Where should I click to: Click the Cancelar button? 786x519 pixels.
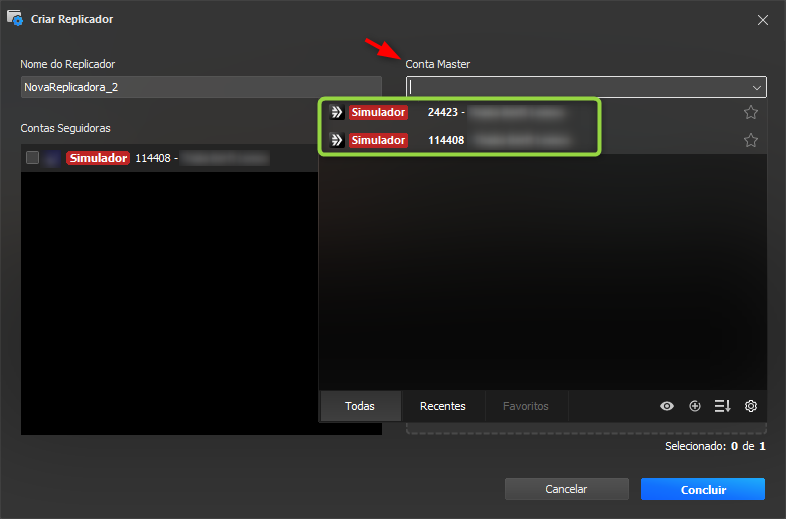point(566,489)
